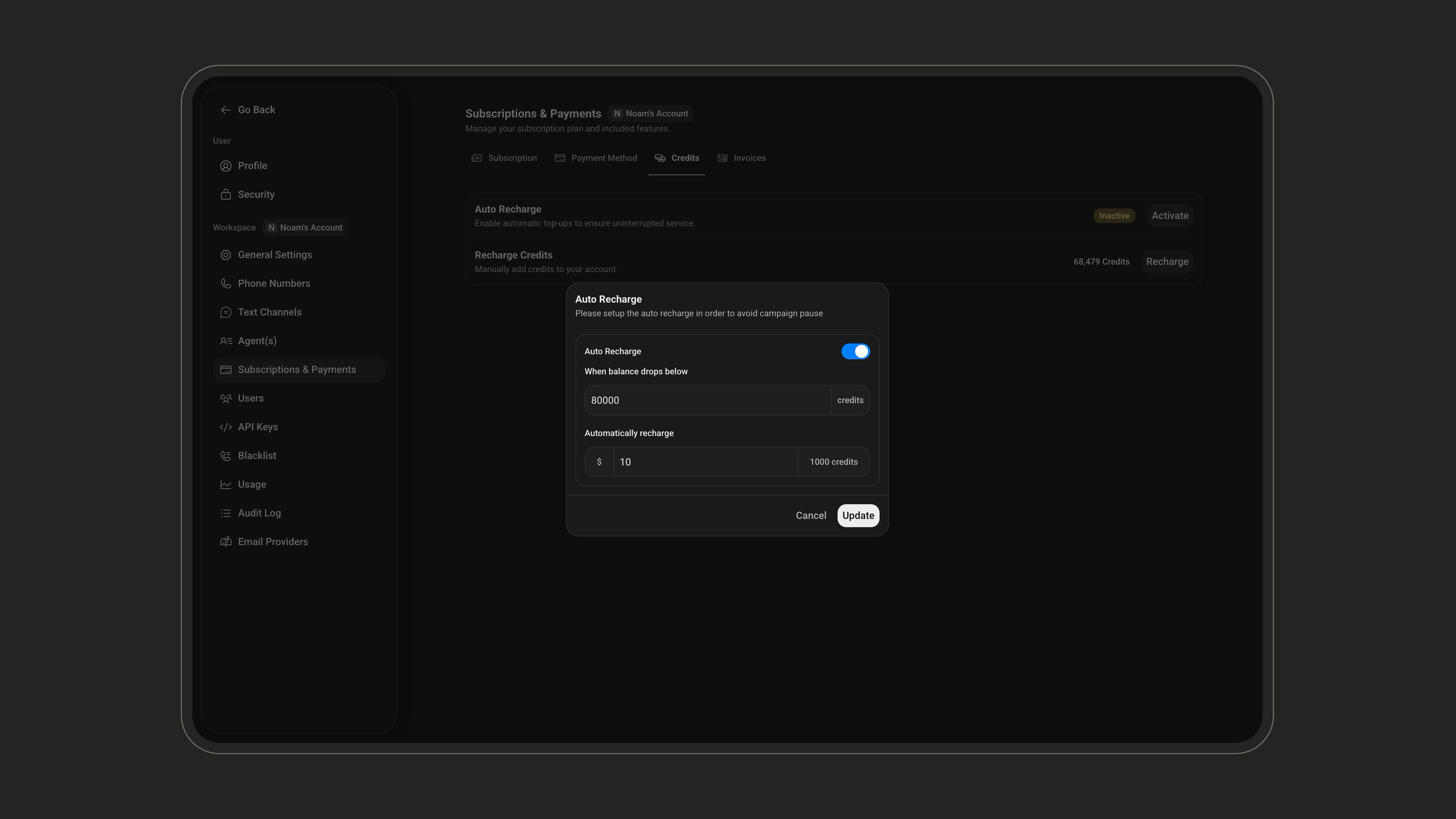Viewport: 1456px width, 819px height.
Task: Open the Email Providers page
Action: 299,541
